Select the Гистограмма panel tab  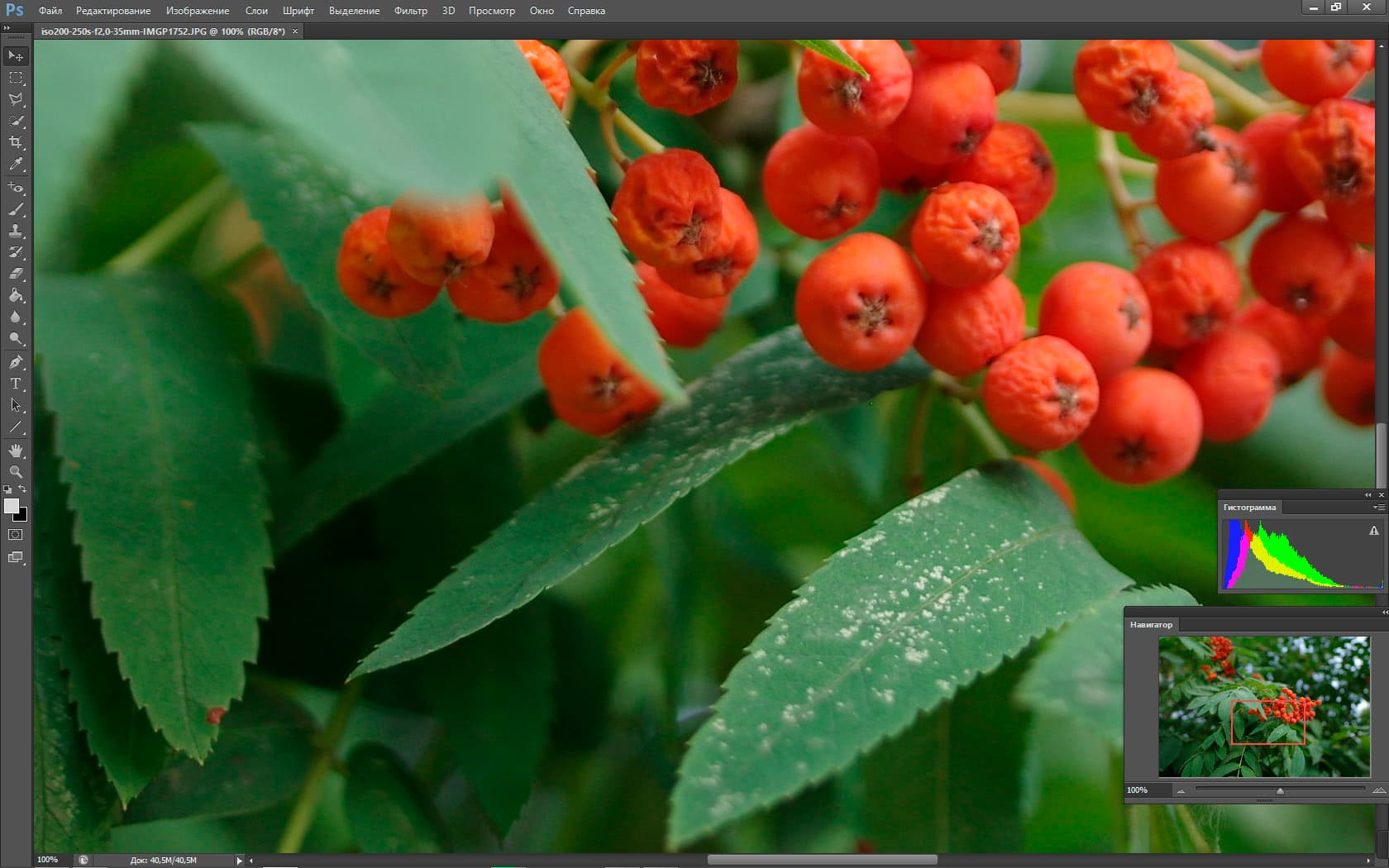tap(1249, 508)
